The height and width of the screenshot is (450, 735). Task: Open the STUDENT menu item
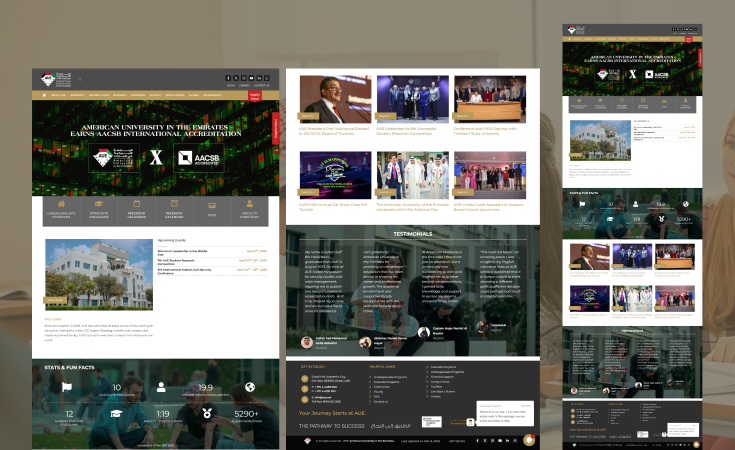(x=155, y=95)
